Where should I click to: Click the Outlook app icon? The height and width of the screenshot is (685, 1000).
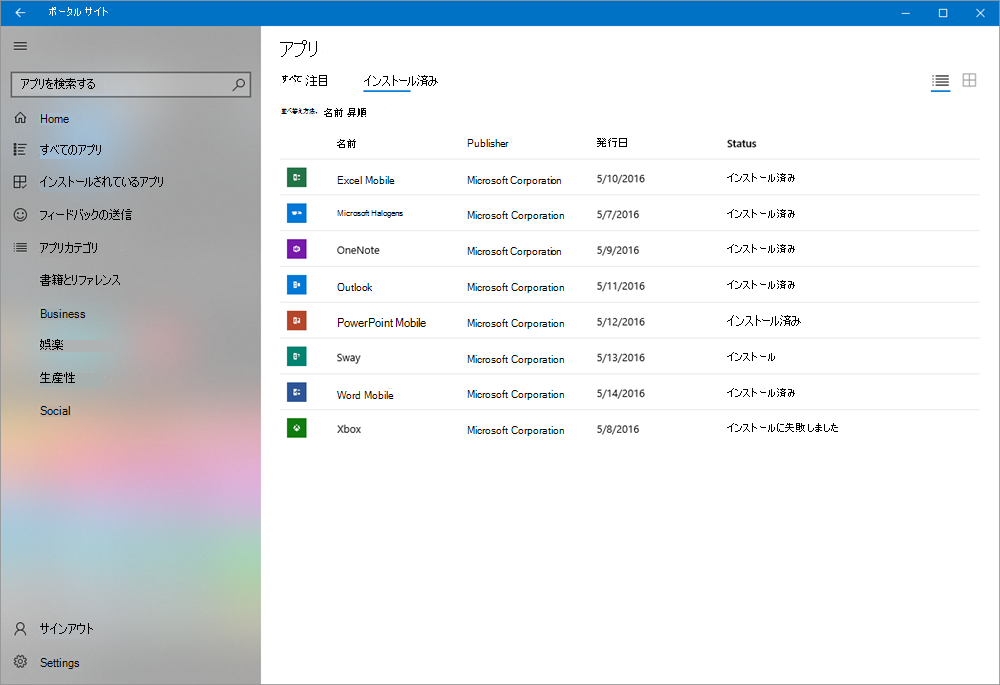(x=297, y=284)
